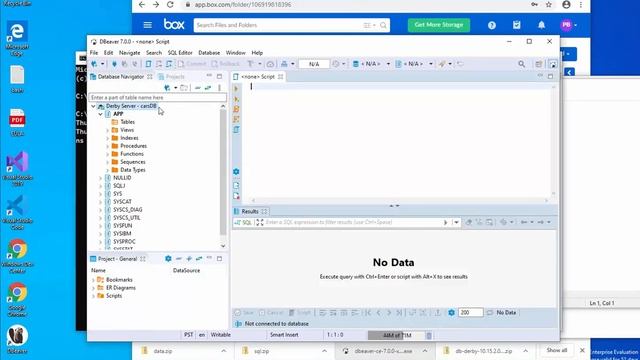Click the Tables folder in navigator
Image resolution: width=640 pixels, height=360 pixels.
(127, 122)
